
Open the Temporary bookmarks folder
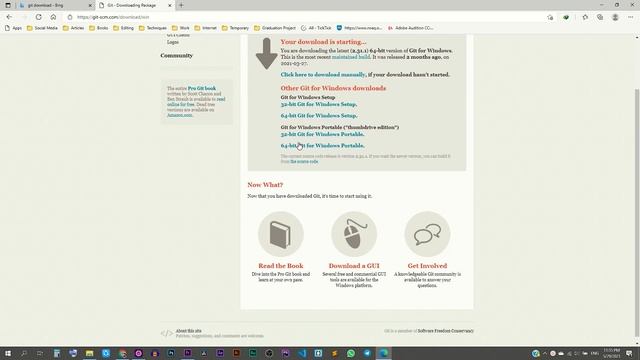235,28
